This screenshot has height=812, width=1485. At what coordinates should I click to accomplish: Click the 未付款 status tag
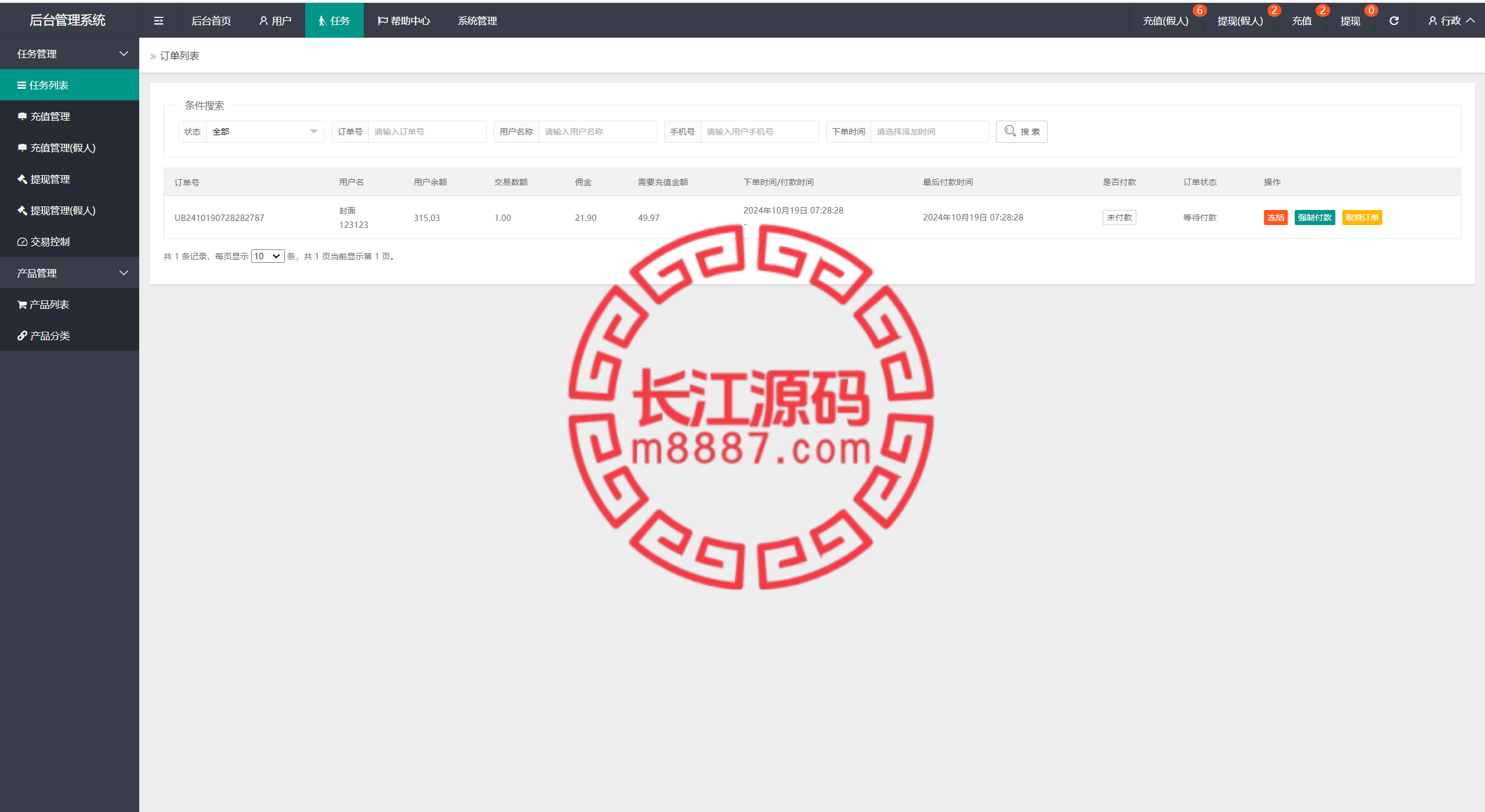(1119, 217)
